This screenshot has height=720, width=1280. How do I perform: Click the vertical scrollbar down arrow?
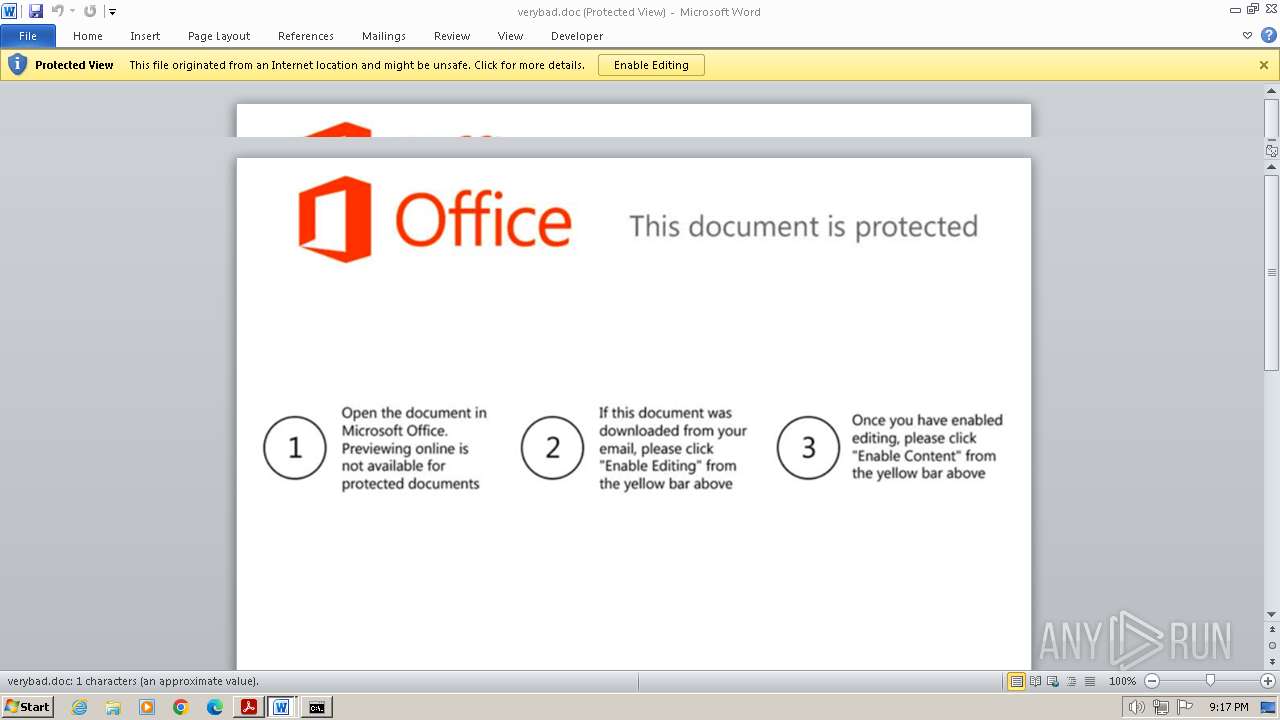tap(1272, 614)
